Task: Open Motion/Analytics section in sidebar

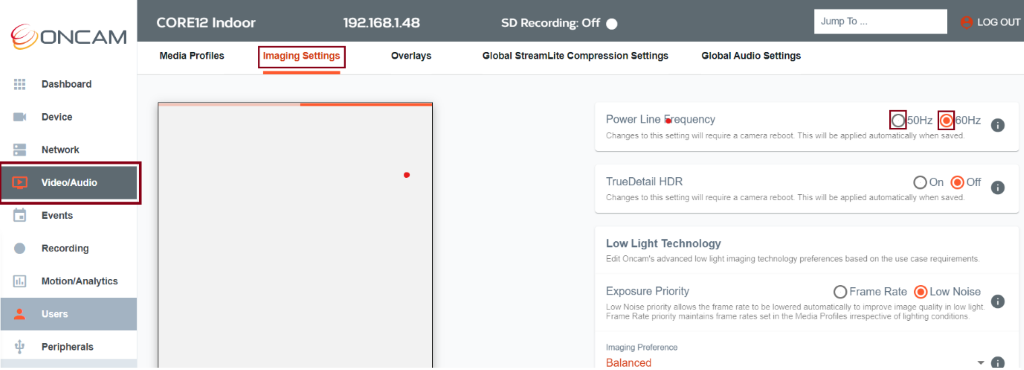Action: pos(69,281)
